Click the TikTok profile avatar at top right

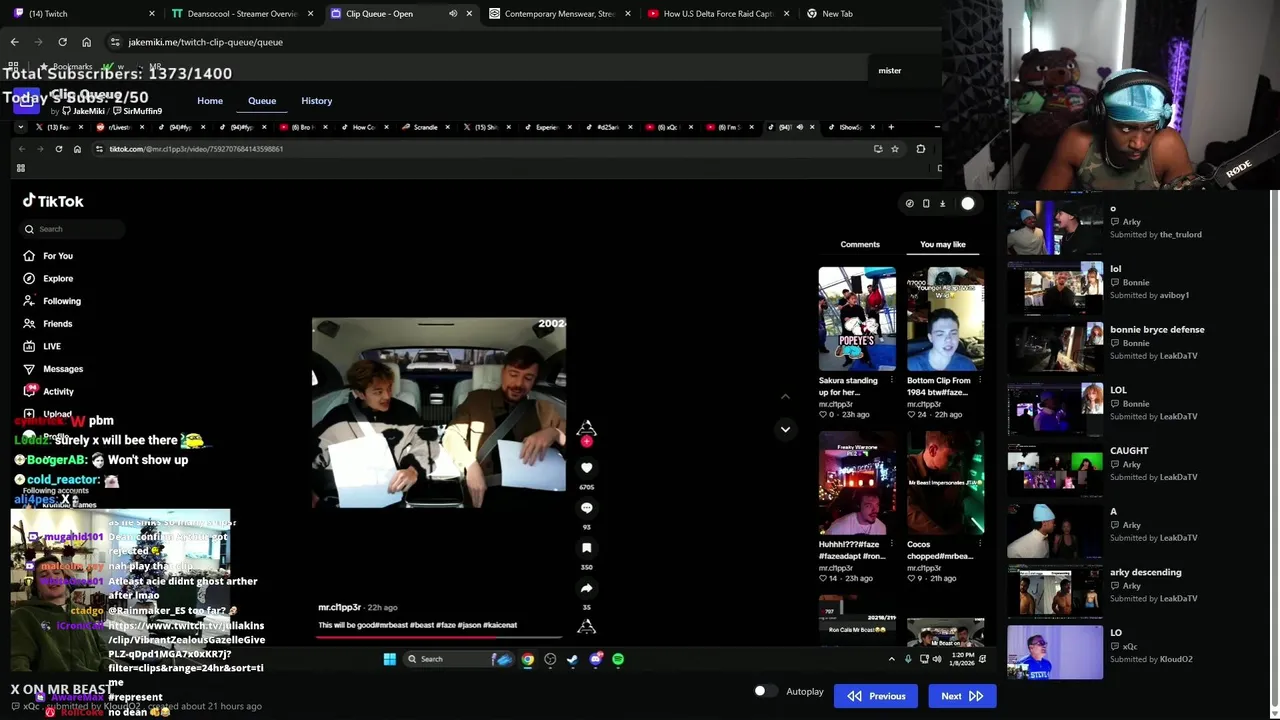[x=968, y=204]
